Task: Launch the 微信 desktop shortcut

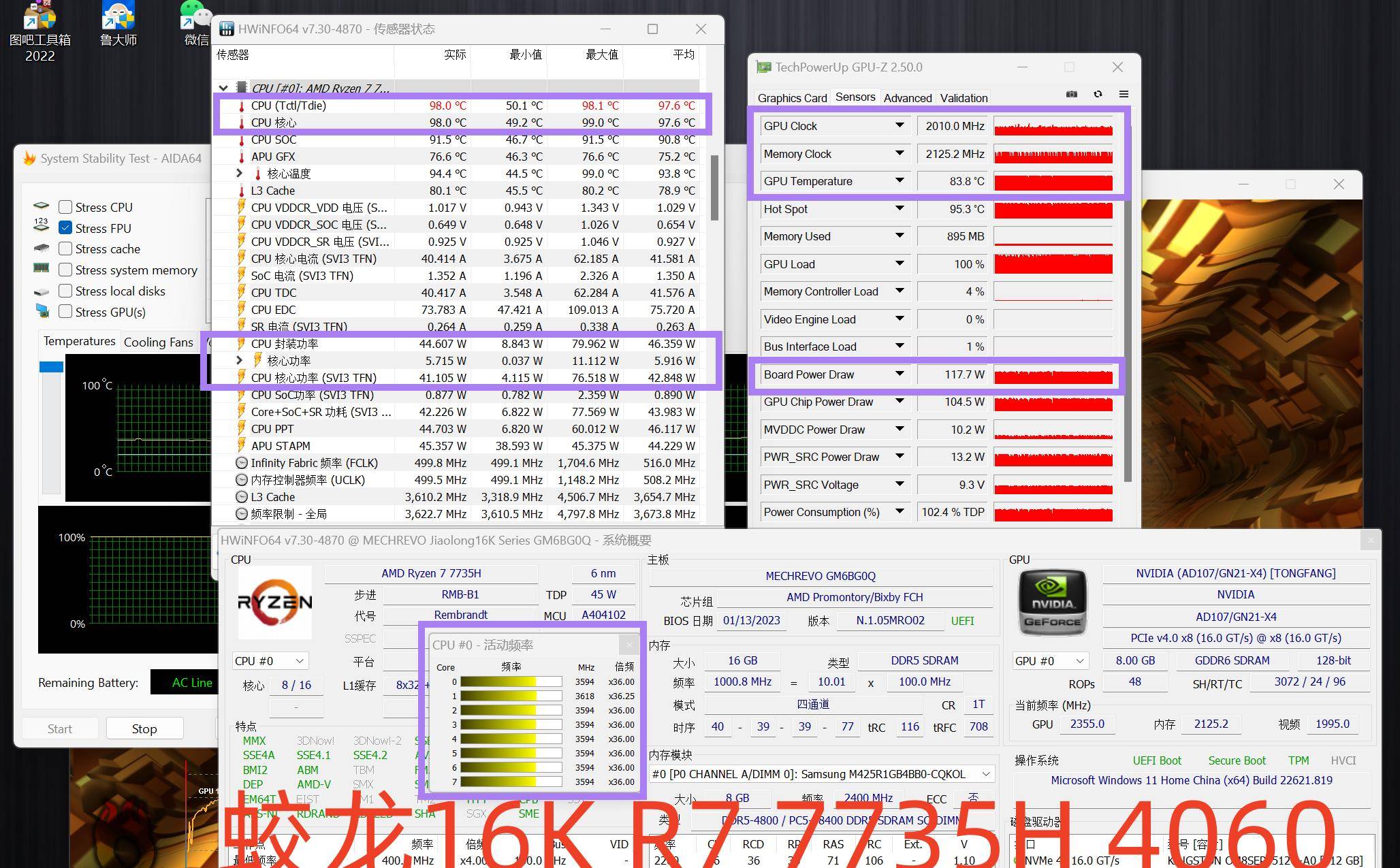Action: [195, 24]
